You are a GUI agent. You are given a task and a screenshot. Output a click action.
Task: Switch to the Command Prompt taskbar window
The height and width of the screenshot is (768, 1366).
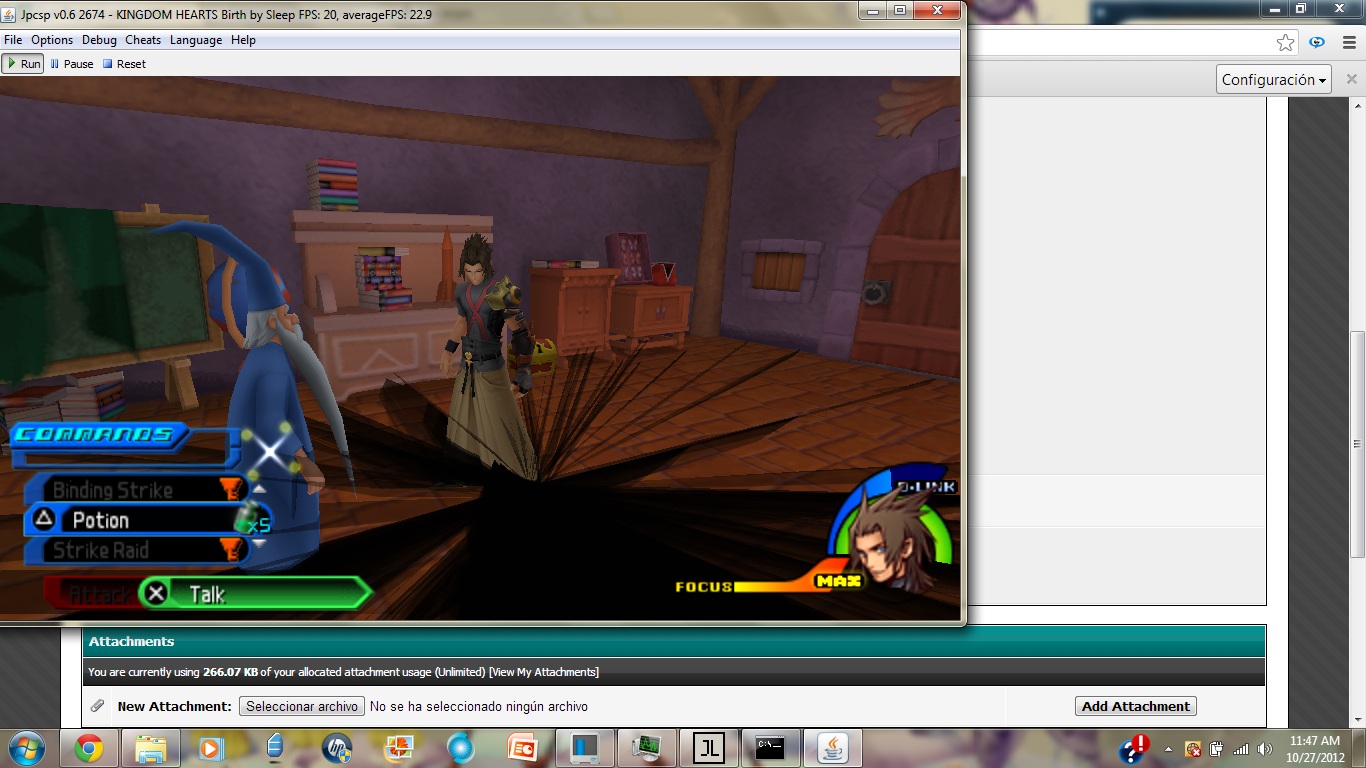click(x=771, y=748)
